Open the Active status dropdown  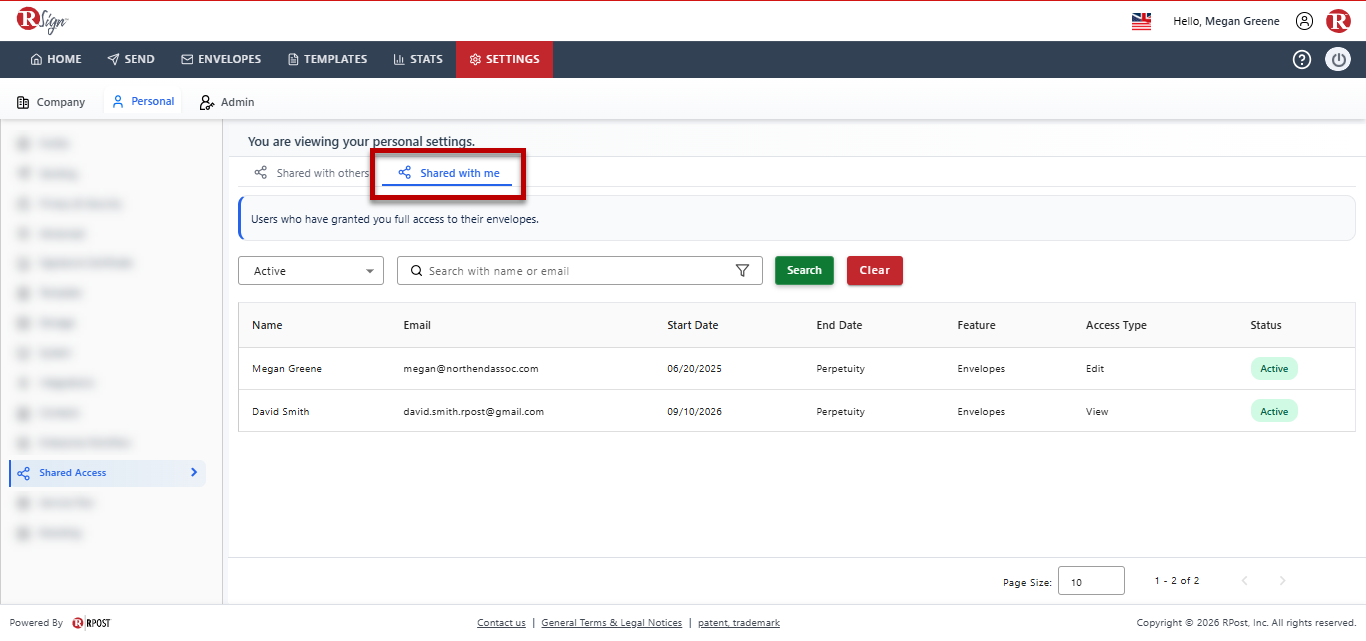pos(311,271)
